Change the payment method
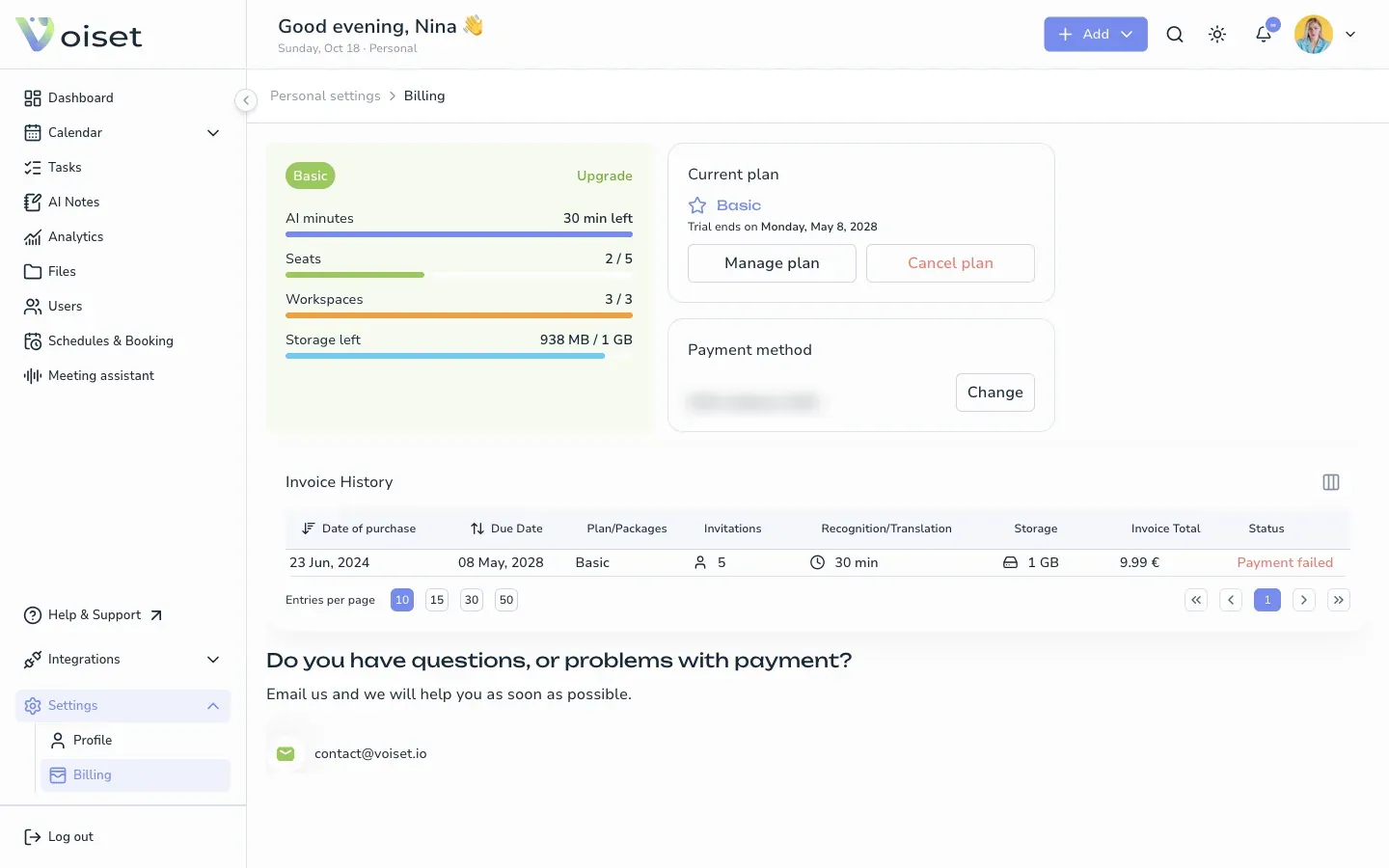Viewport: 1389px width, 868px height. pos(994,393)
